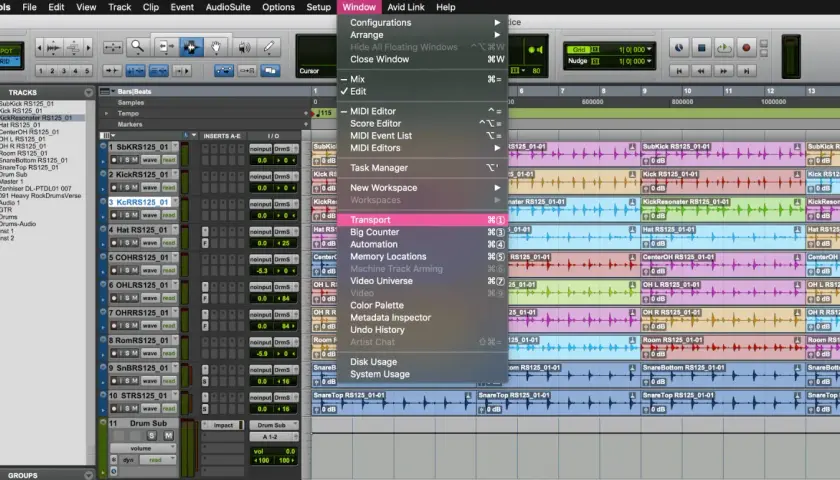
Task: Open Nudge value dropdown
Action: tap(649, 61)
